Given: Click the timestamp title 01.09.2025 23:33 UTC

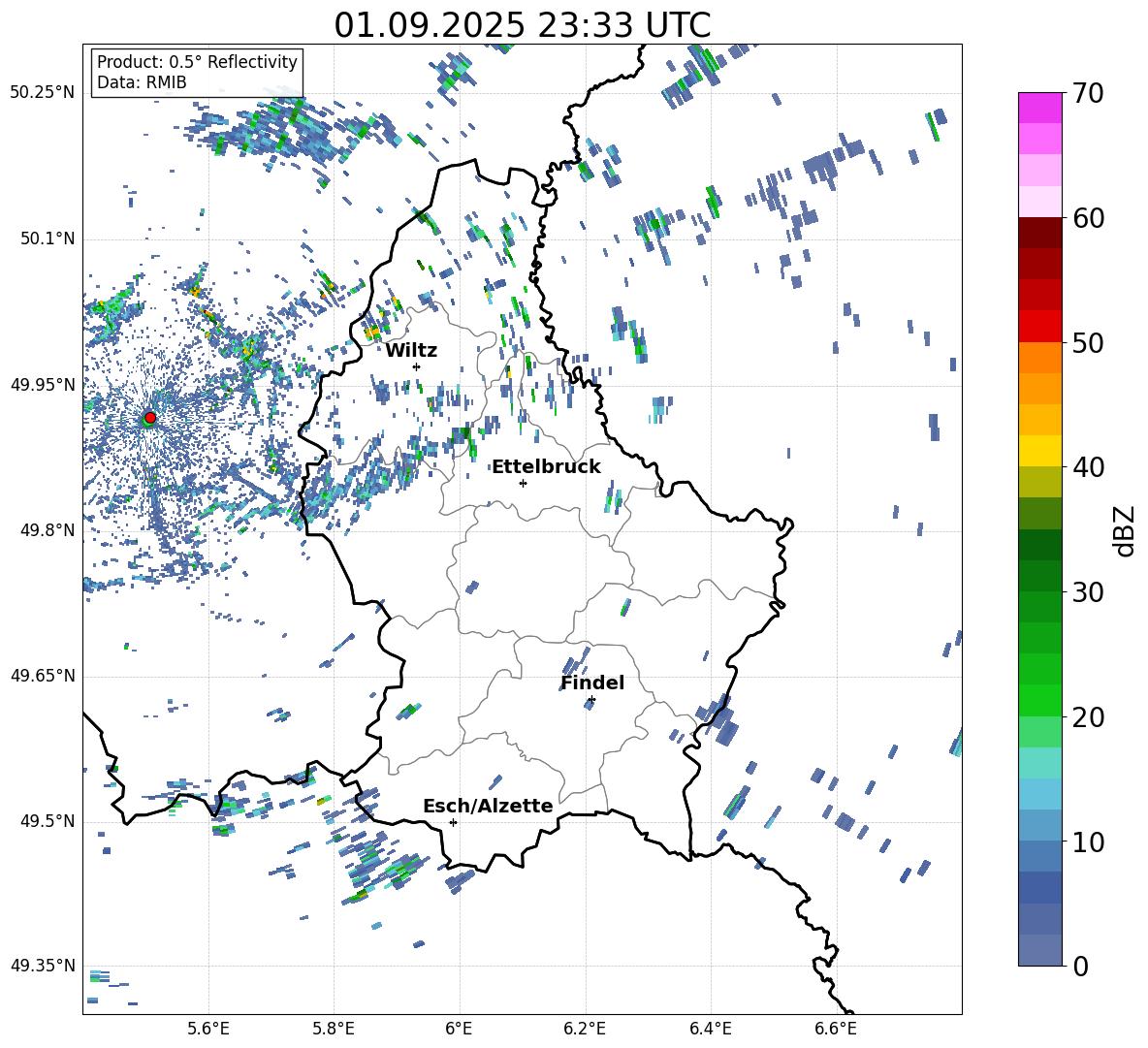Looking at the screenshot, I should click(x=522, y=25).
